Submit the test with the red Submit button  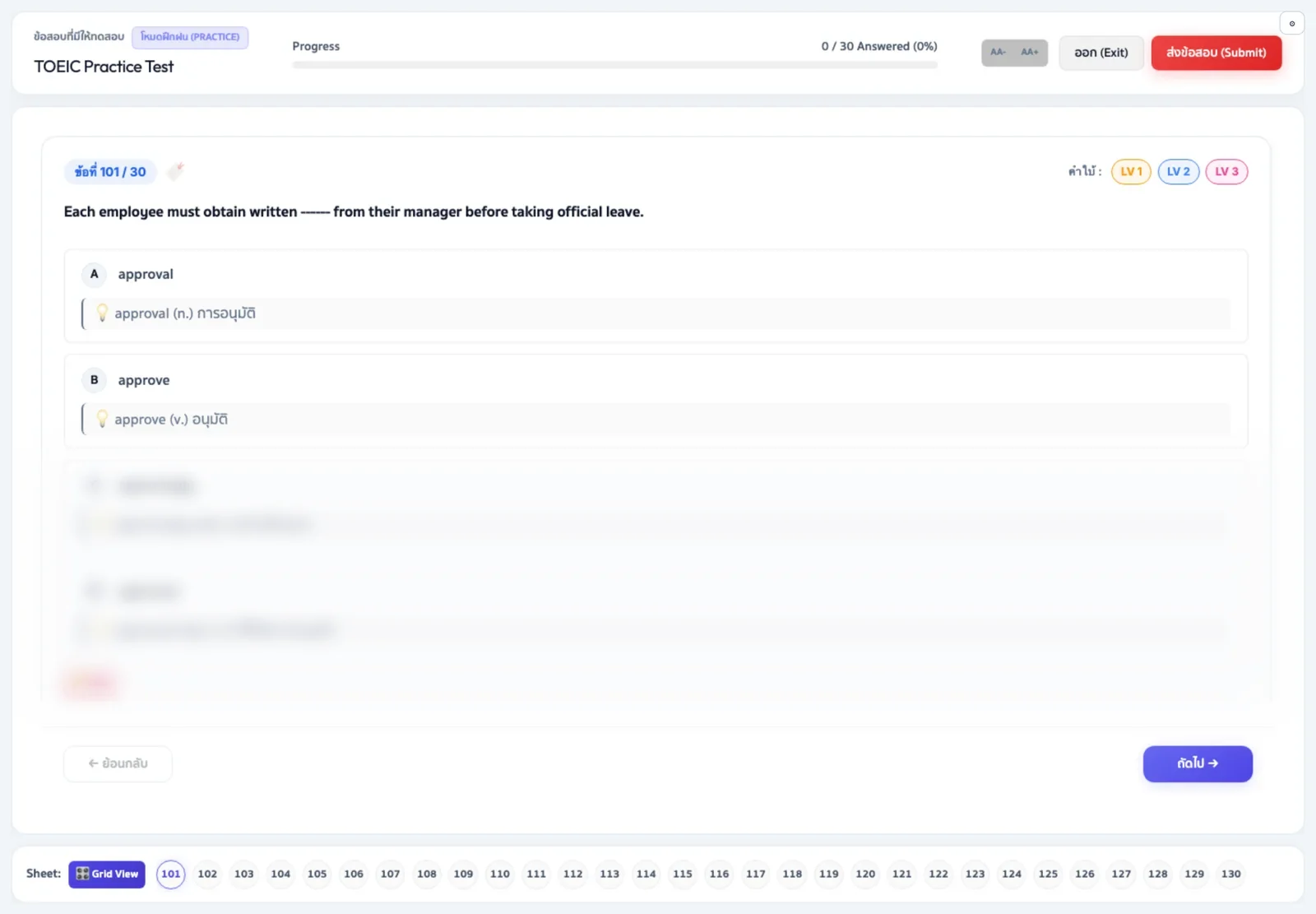coord(1216,53)
